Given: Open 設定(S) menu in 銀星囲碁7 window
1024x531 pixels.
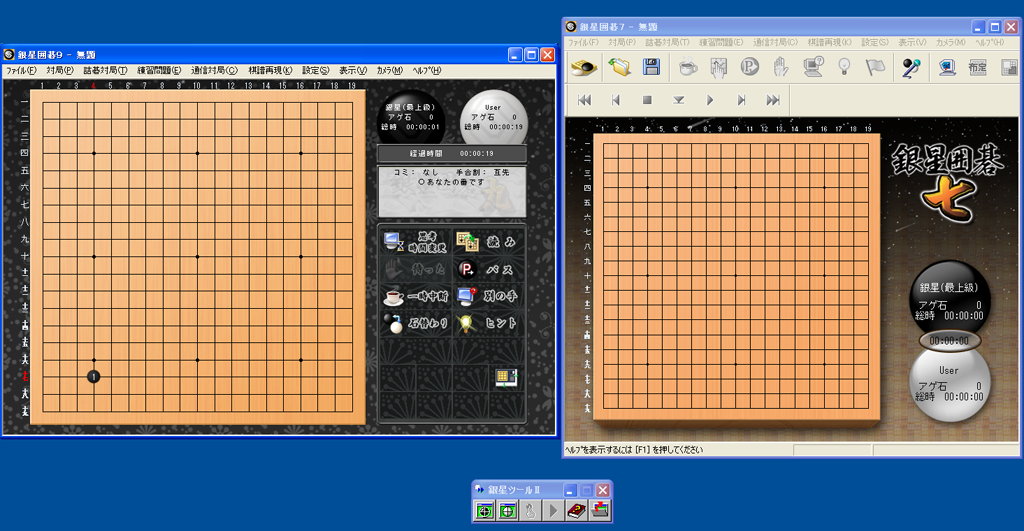Looking at the screenshot, I should (875, 42).
